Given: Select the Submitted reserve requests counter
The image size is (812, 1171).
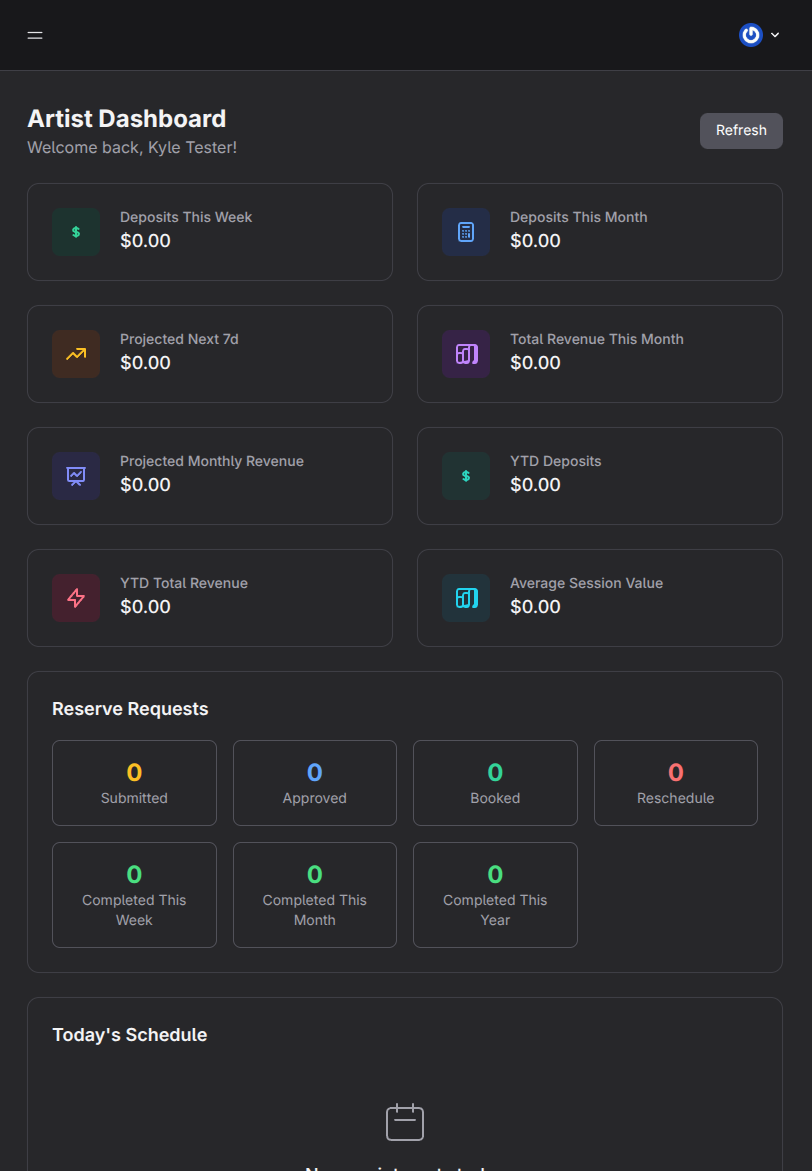Looking at the screenshot, I should [x=134, y=783].
